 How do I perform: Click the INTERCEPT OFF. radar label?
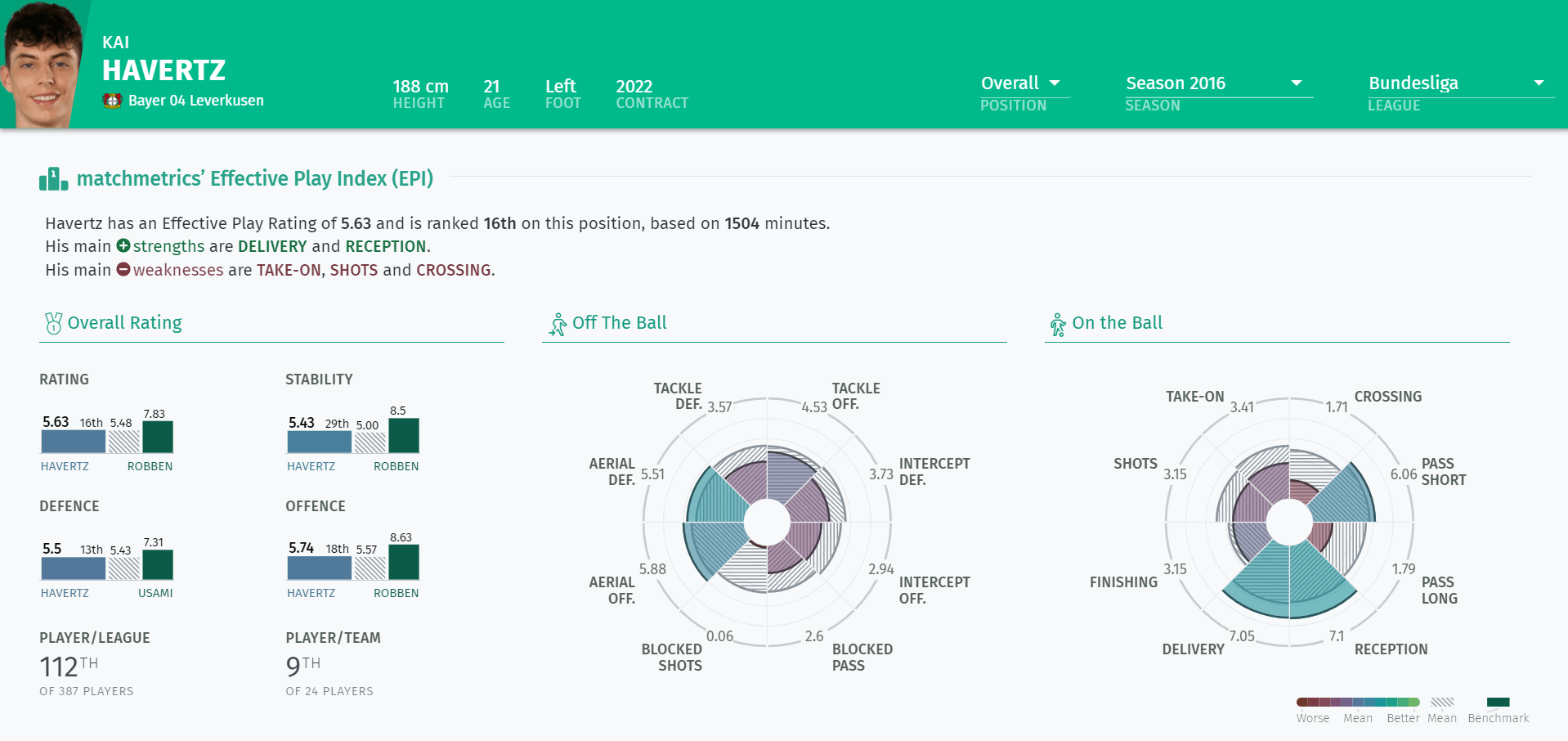[934, 590]
